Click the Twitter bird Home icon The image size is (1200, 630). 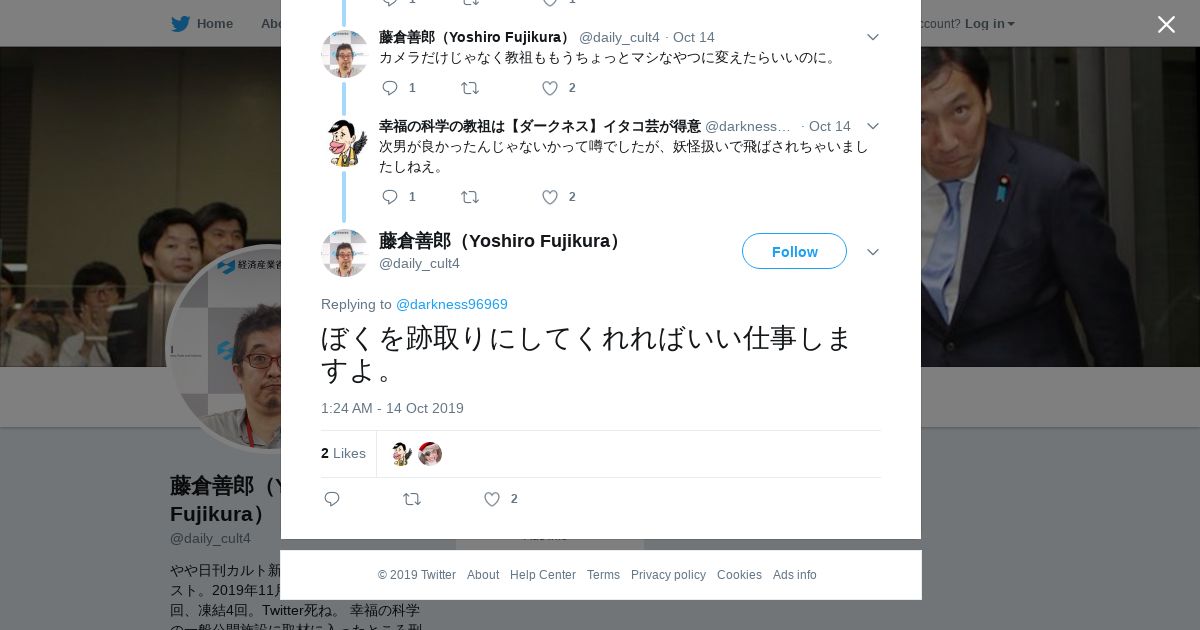click(180, 24)
